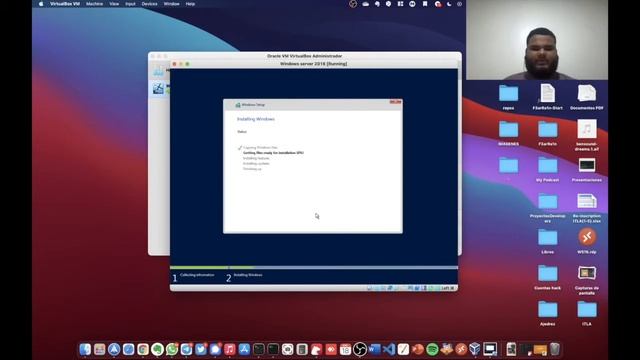Open the Input menu
Screen dimensions: 640x360
[x=130, y=4]
